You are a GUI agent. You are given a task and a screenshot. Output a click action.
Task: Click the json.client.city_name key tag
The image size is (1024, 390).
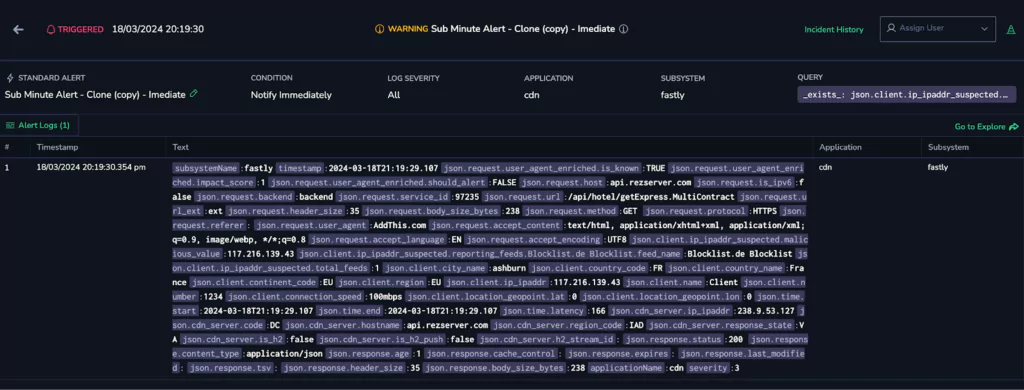coord(436,268)
